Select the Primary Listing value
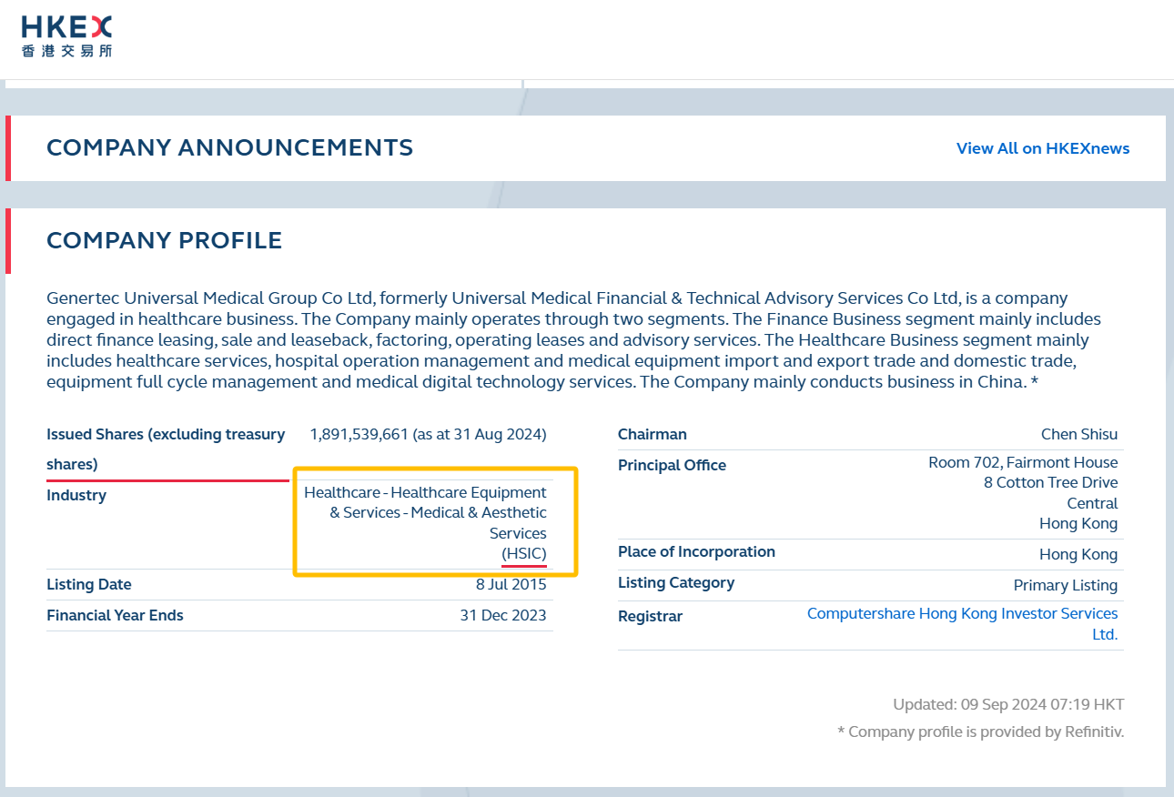The height and width of the screenshot is (797, 1174). click(x=1065, y=585)
